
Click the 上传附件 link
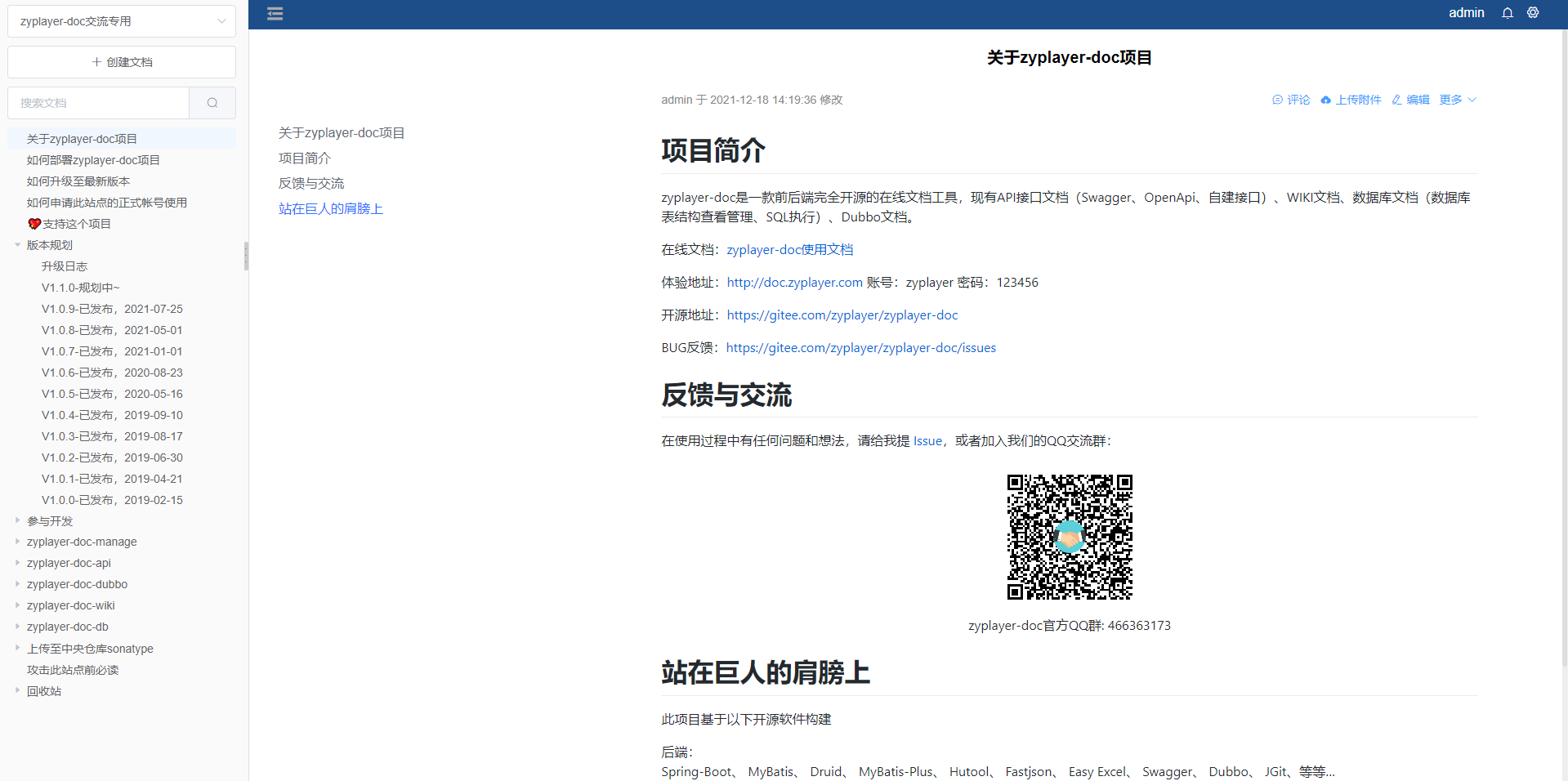(1358, 100)
